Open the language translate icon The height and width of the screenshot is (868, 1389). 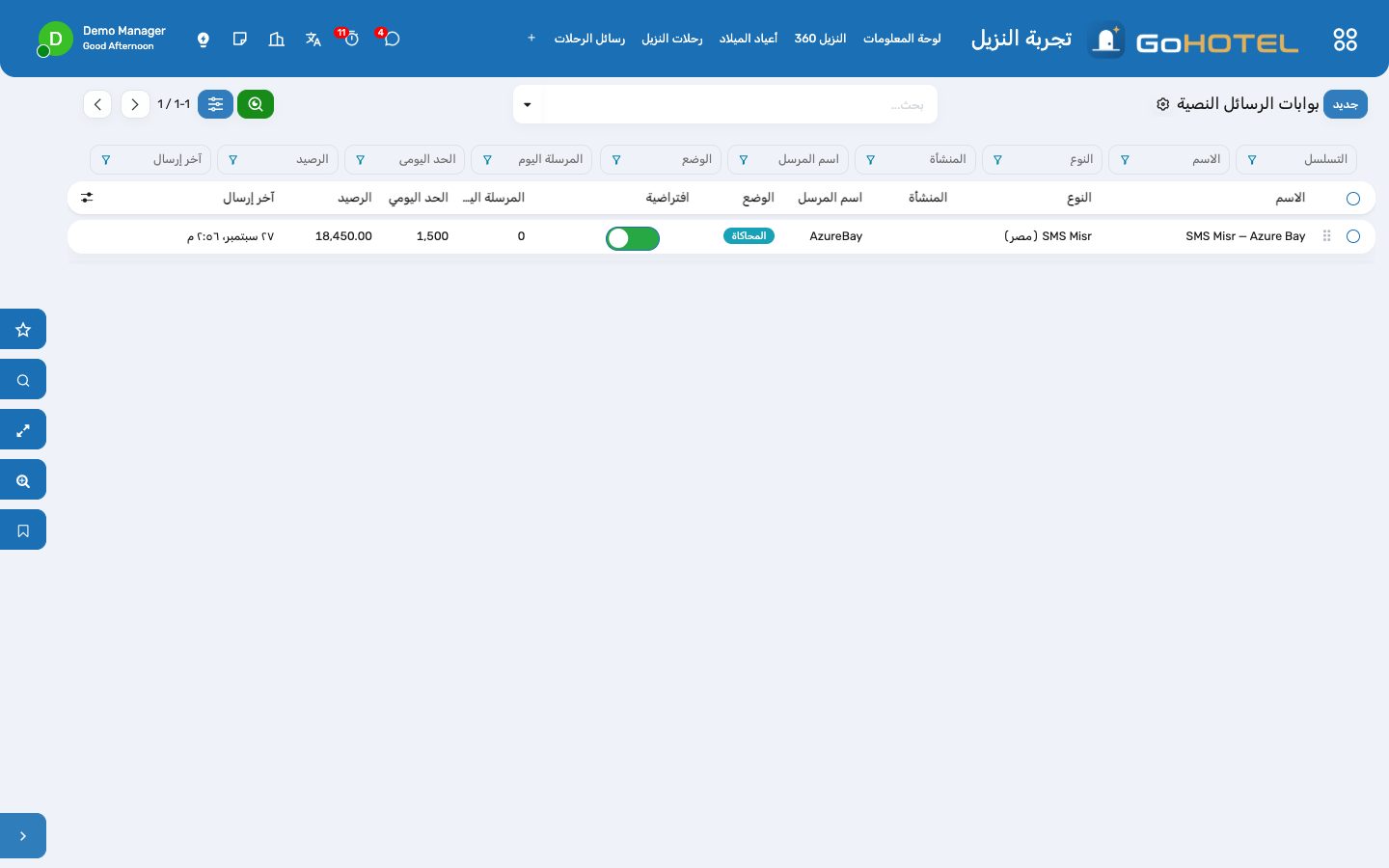[x=313, y=39]
